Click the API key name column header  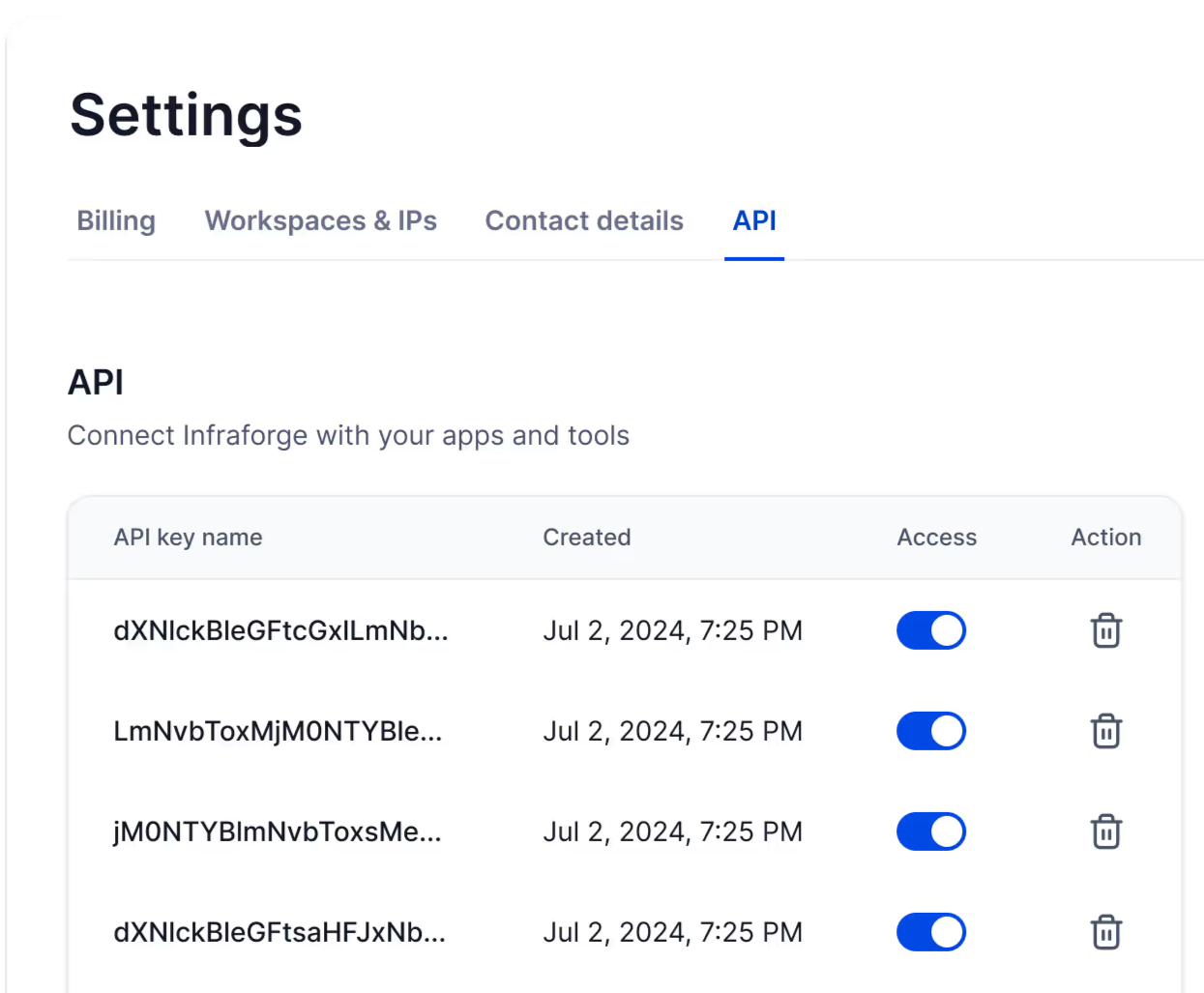point(189,538)
